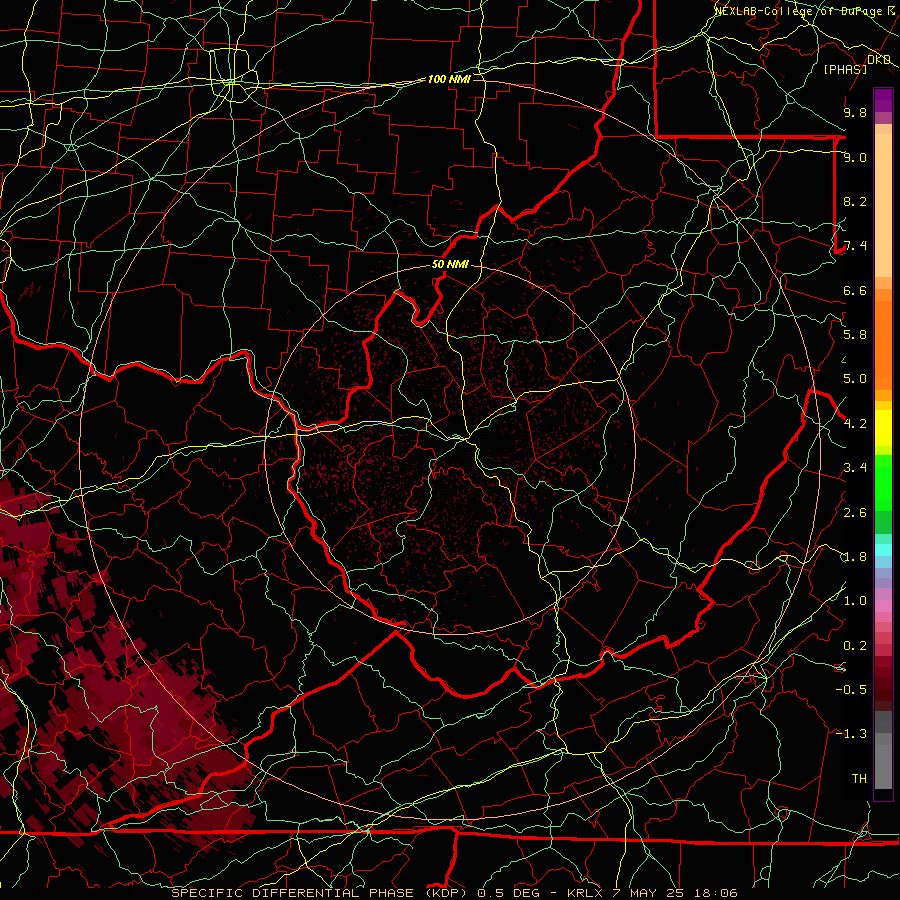Pick the bright green segment of the color bar
Screen dimensions: 900x900
[883, 482]
